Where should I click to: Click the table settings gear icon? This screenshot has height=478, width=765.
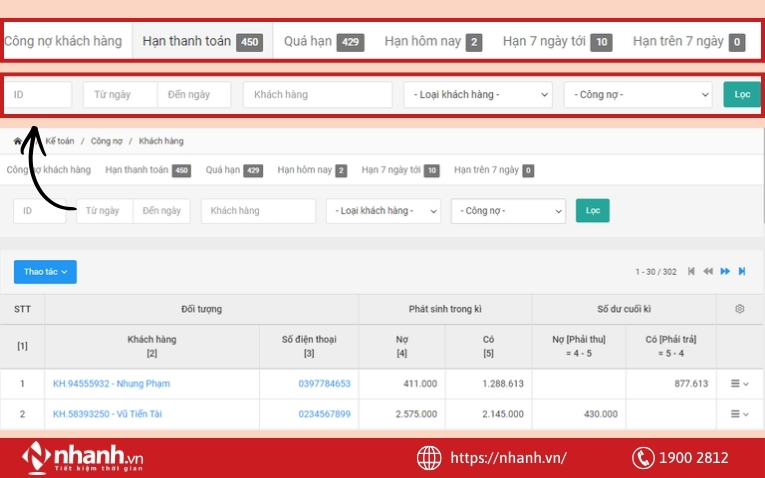[739, 309]
